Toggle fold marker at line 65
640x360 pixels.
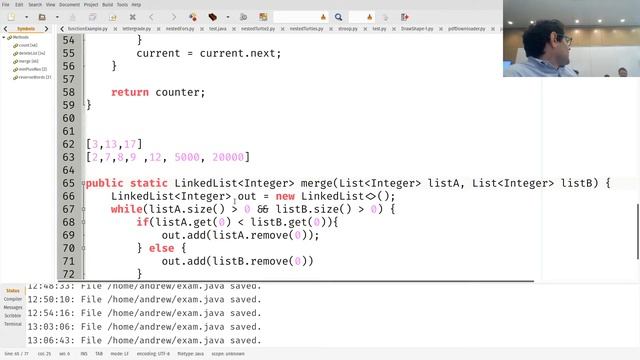pos(84,183)
